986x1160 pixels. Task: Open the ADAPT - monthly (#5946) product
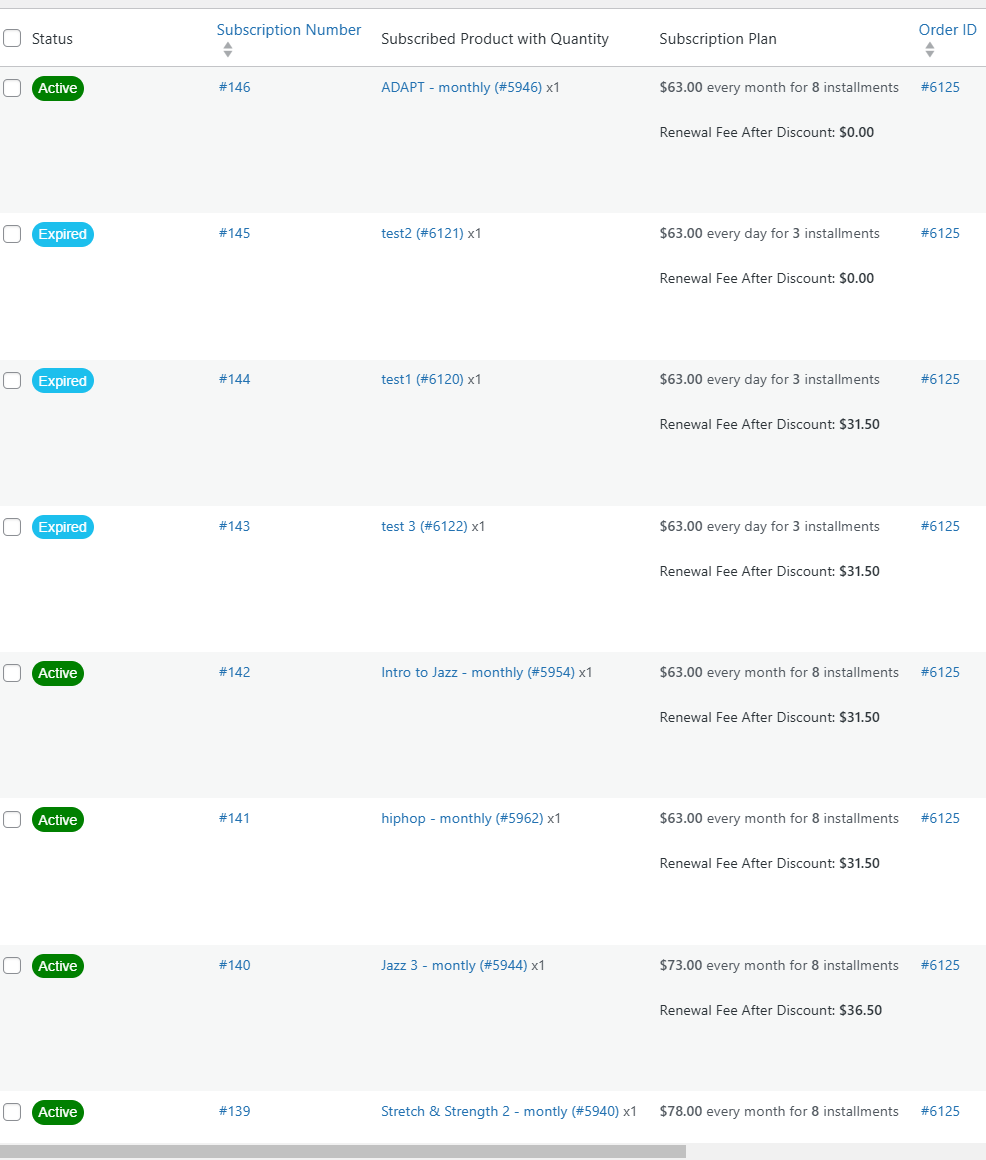(462, 87)
